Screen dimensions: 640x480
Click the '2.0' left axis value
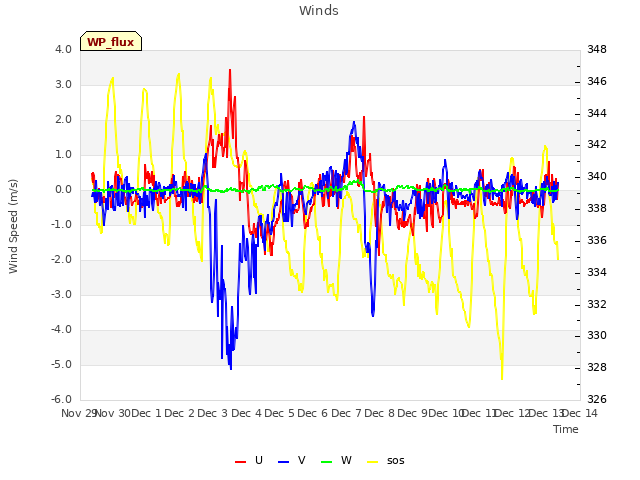63,120
